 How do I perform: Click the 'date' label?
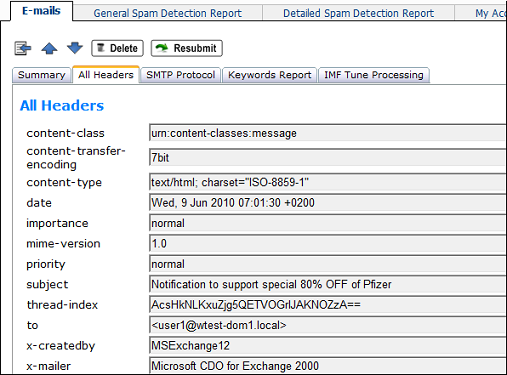(x=39, y=203)
